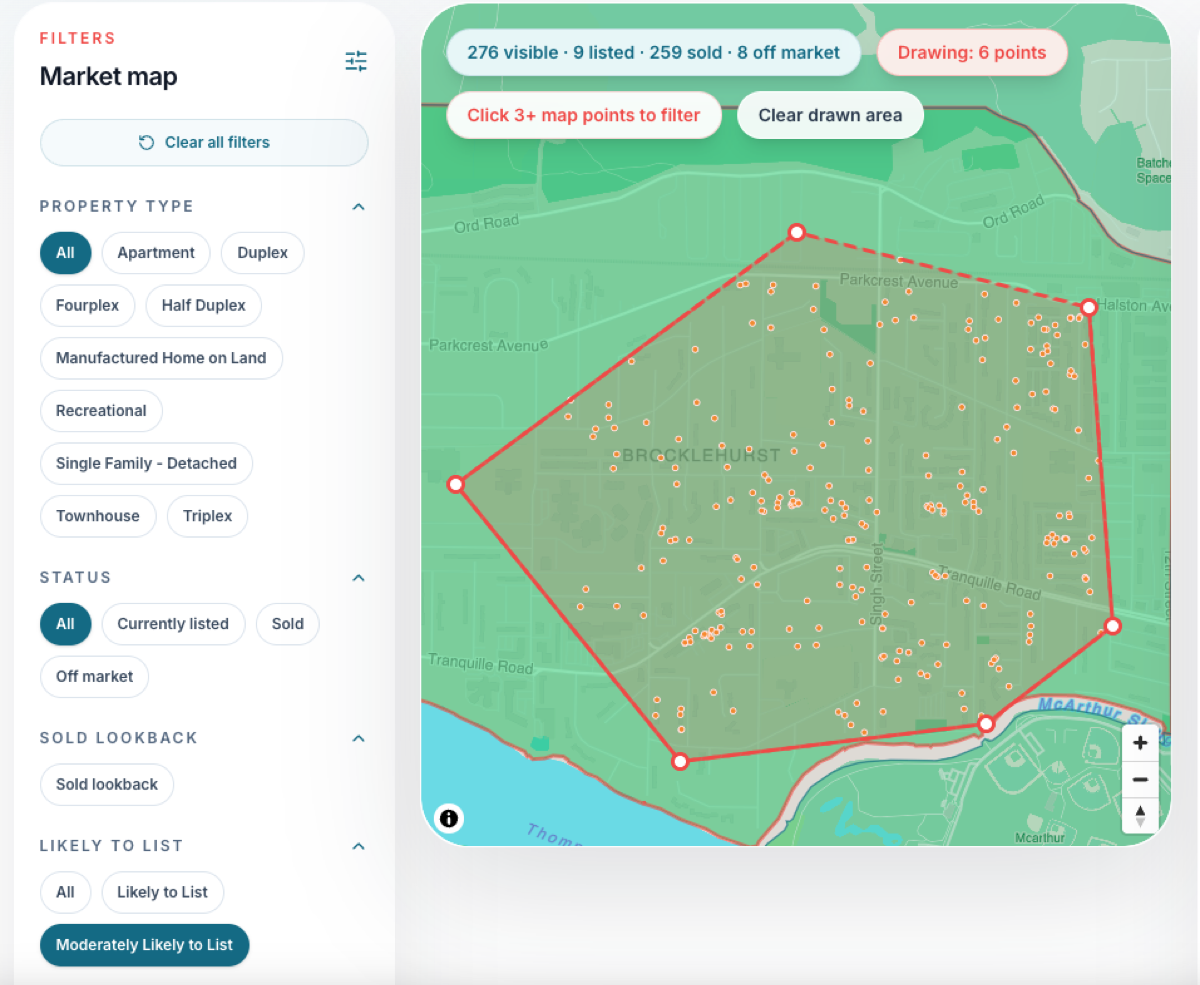This screenshot has height=985, width=1200.
Task: Select the Recreational property chip
Action: [x=101, y=411]
